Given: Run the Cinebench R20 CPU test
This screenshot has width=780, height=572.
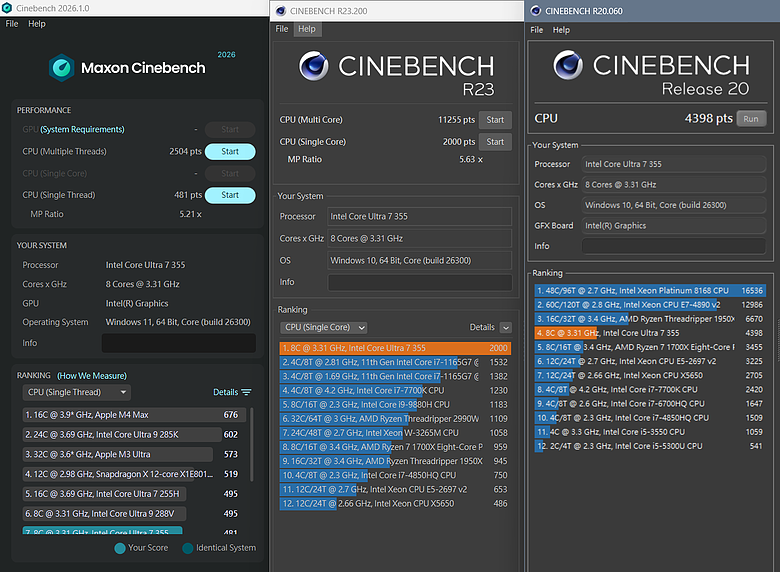Looking at the screenshot, I should [x=751, y=119].
